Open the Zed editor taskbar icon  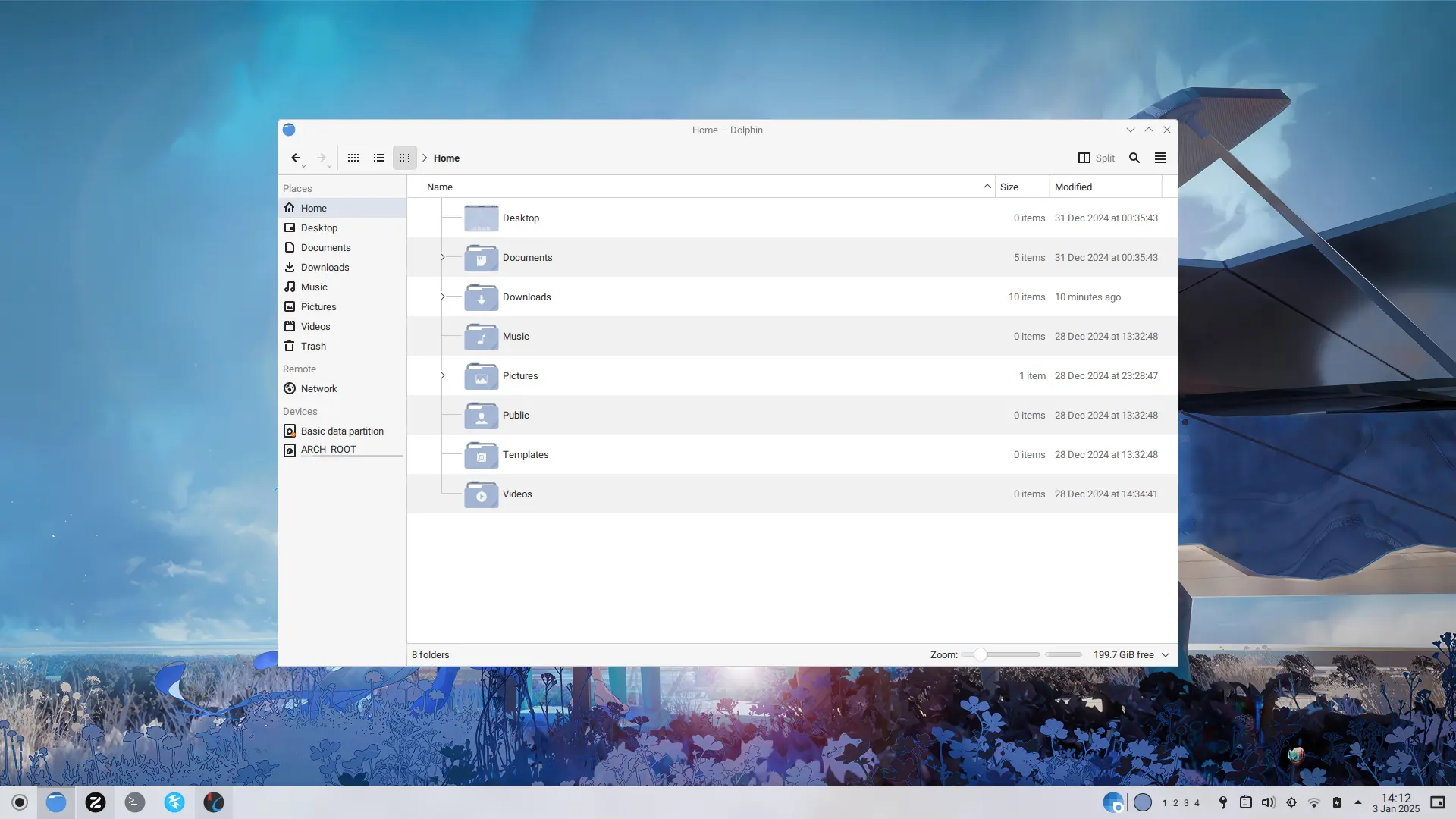[96, 802]
